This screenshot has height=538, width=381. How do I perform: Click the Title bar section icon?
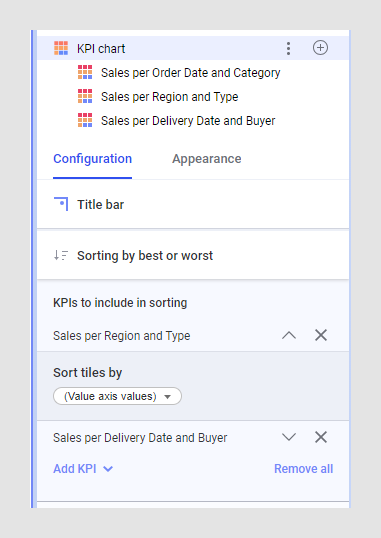[61, 204]
